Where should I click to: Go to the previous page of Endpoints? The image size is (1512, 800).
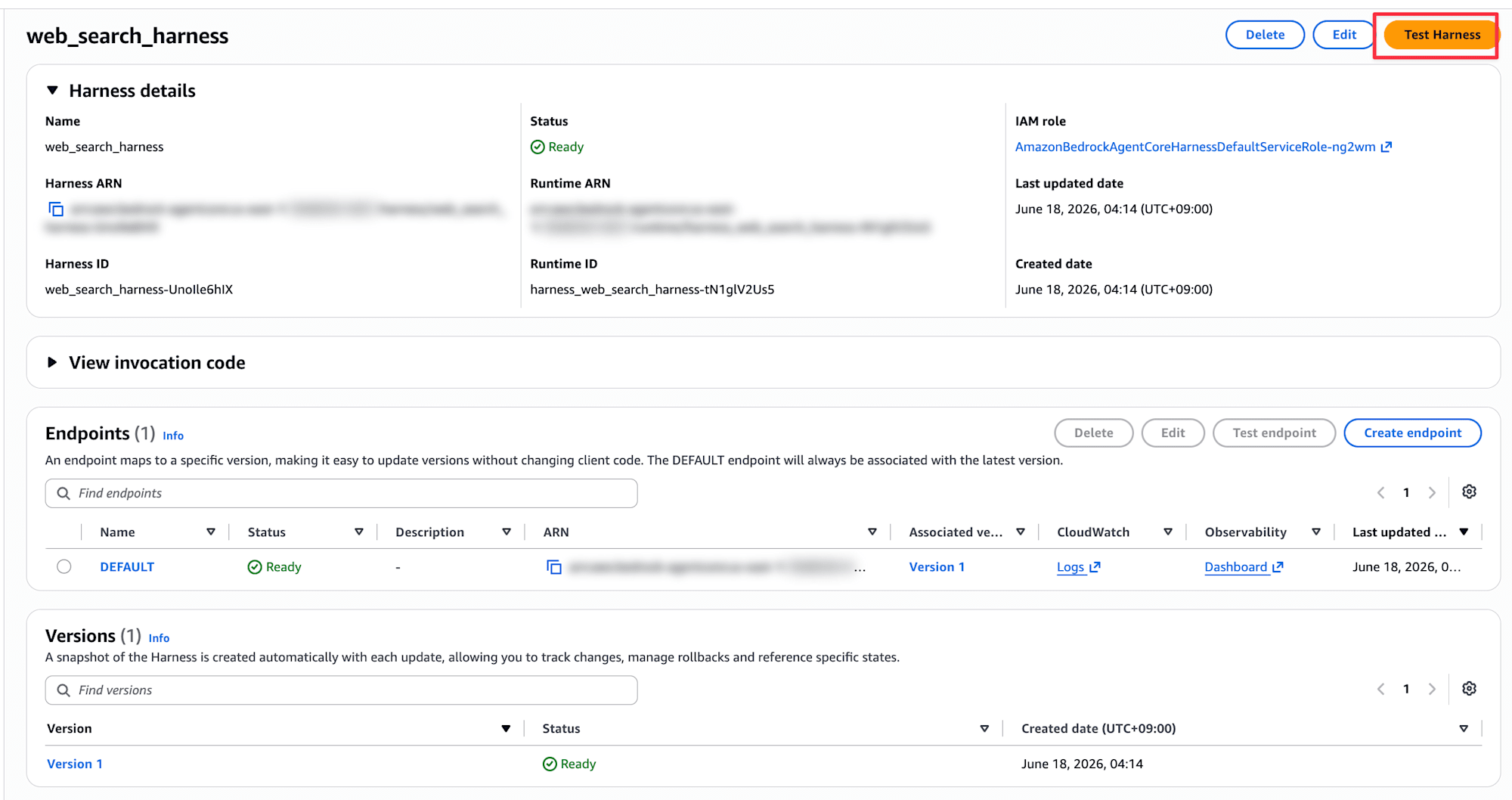click(x=1380, y=493)
